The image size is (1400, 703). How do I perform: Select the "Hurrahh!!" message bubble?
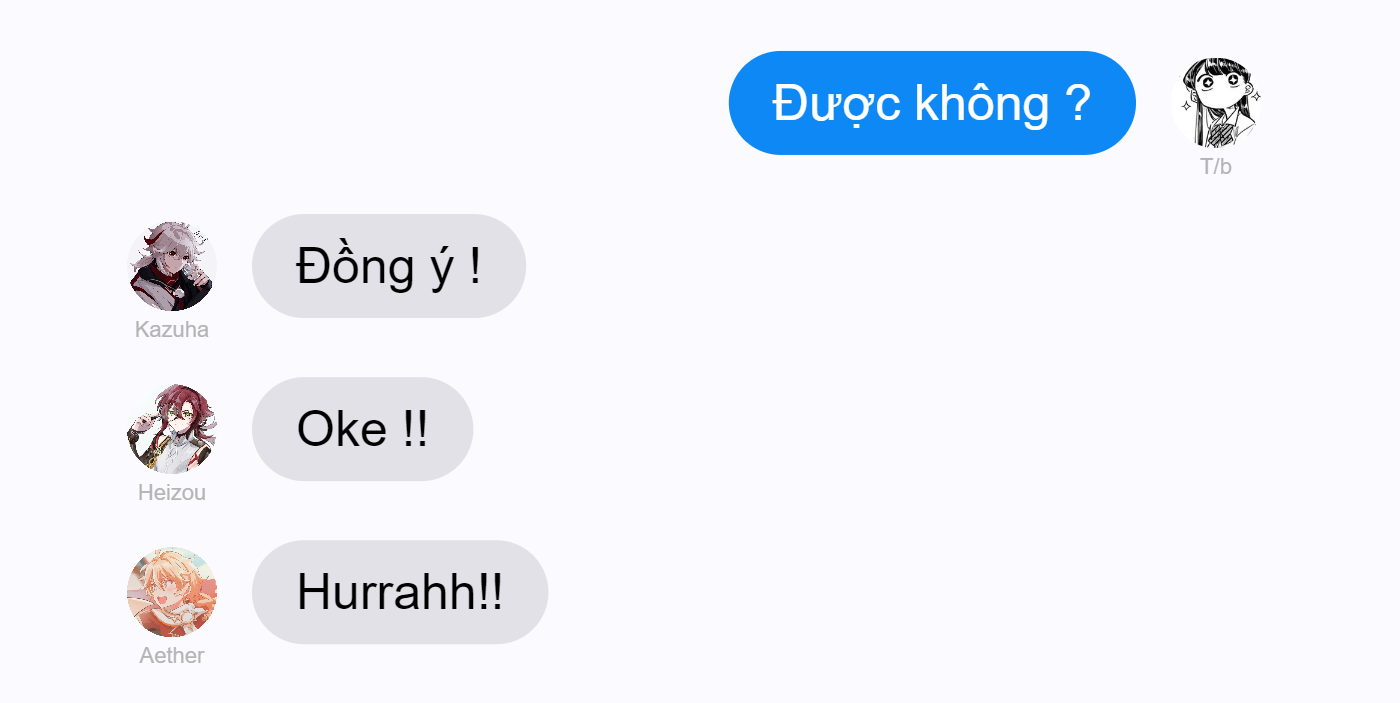click(400, 592)
